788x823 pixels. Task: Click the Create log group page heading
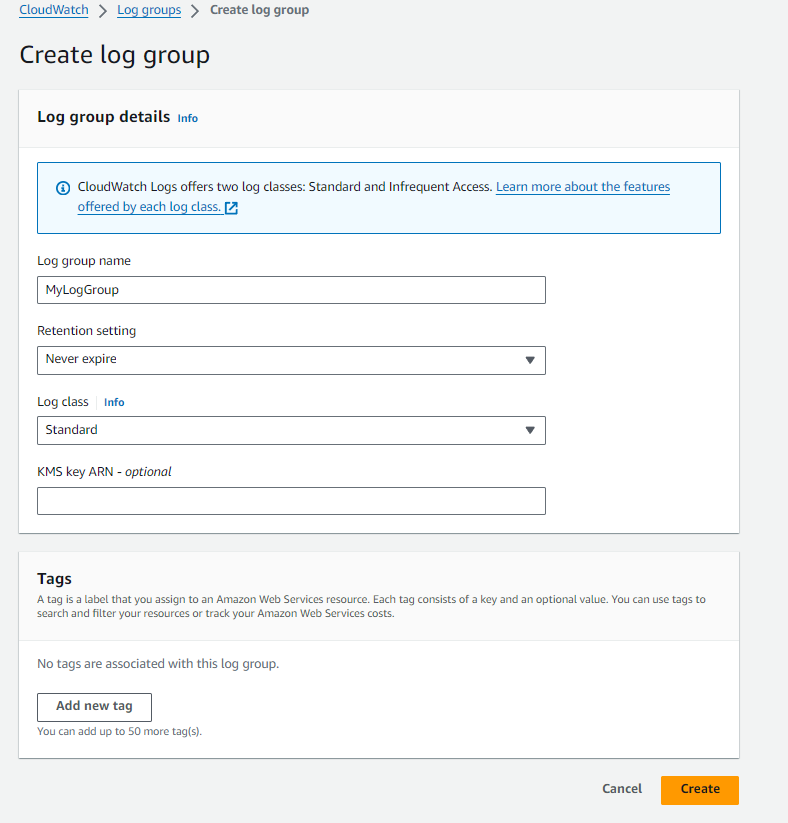115,55
